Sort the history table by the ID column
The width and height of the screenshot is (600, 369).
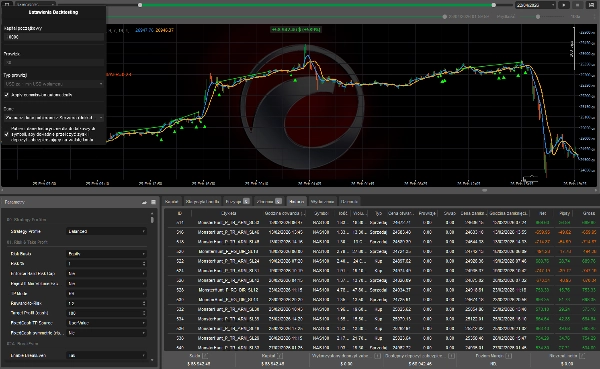(180, 213)
